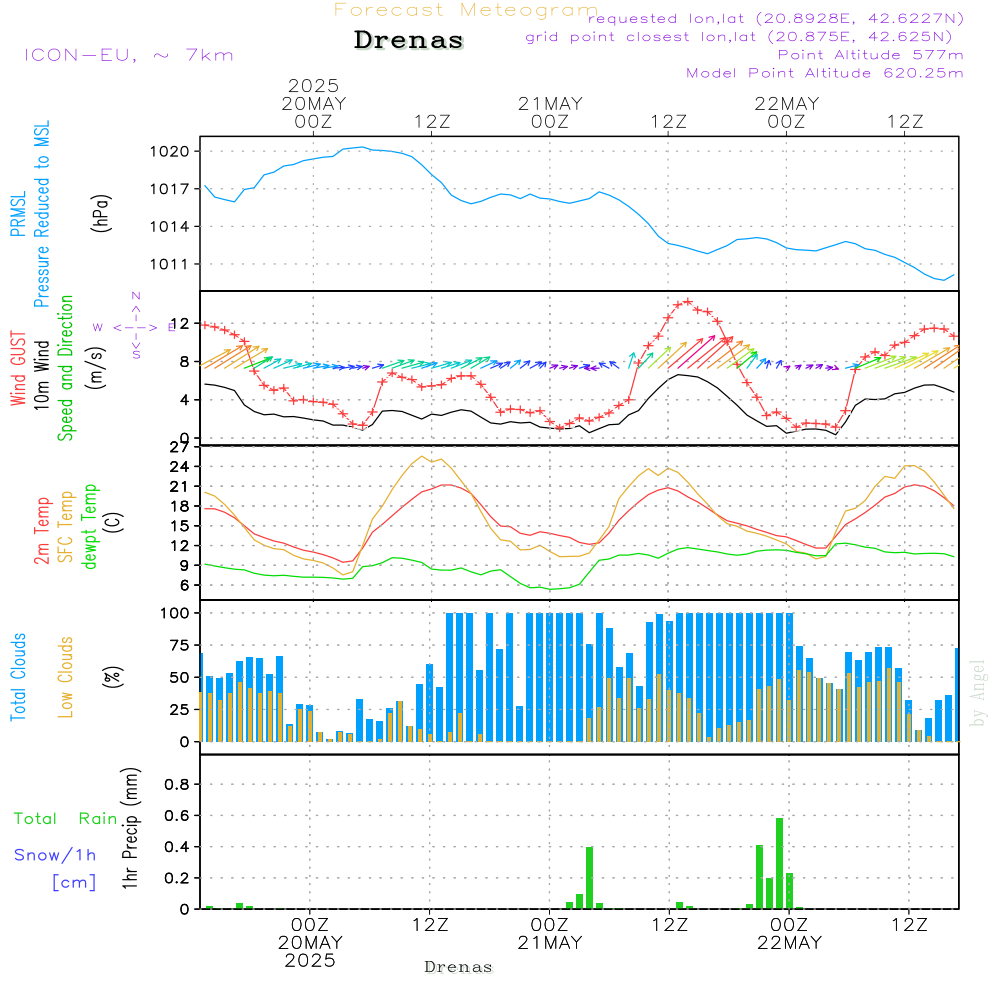The height and width of the screenshot is (1000, 1000).
Task: Click the '100' cloud percentage axis value
Action: tap(175, 613)
